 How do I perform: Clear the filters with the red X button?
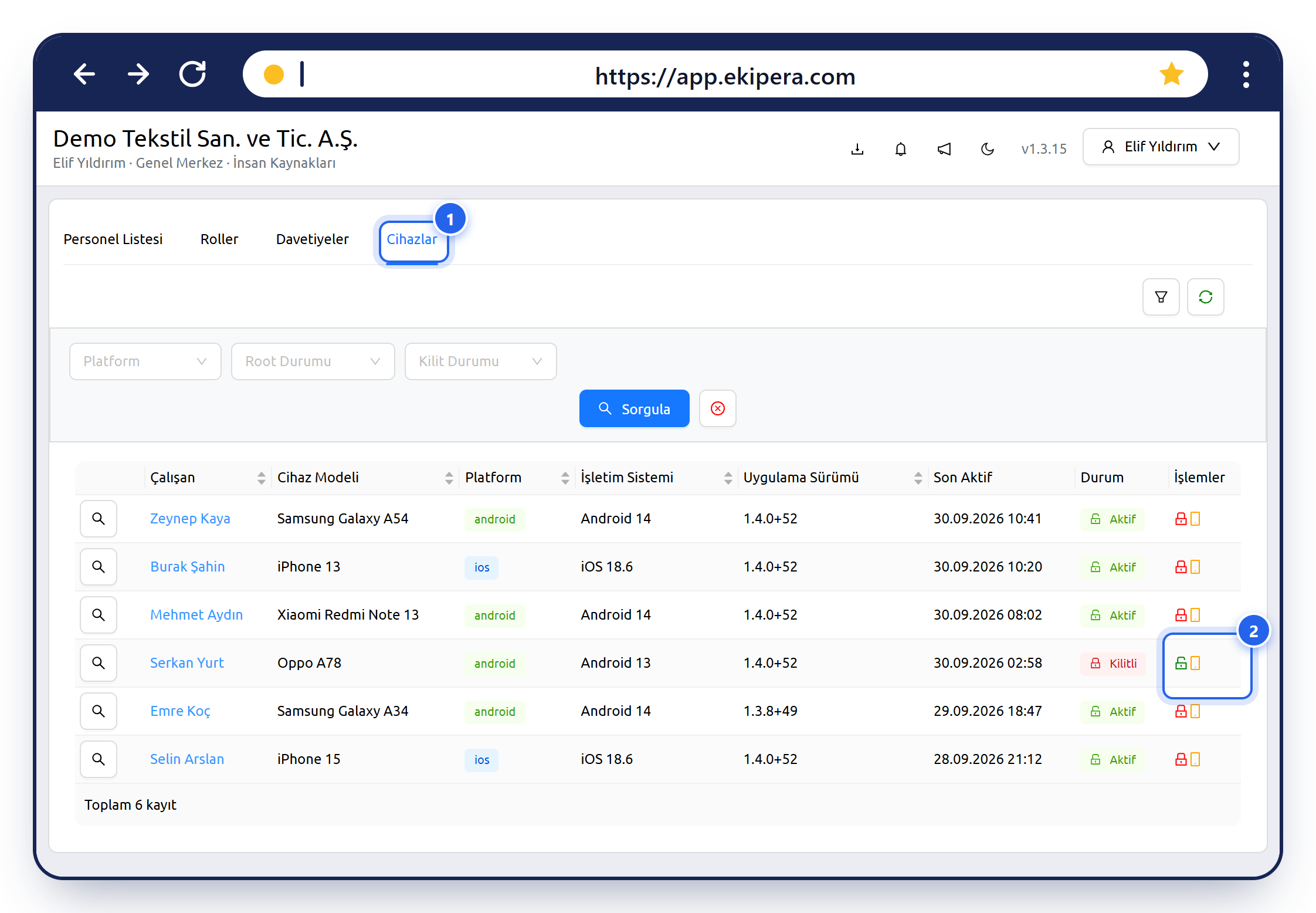(x=718, y=408)
